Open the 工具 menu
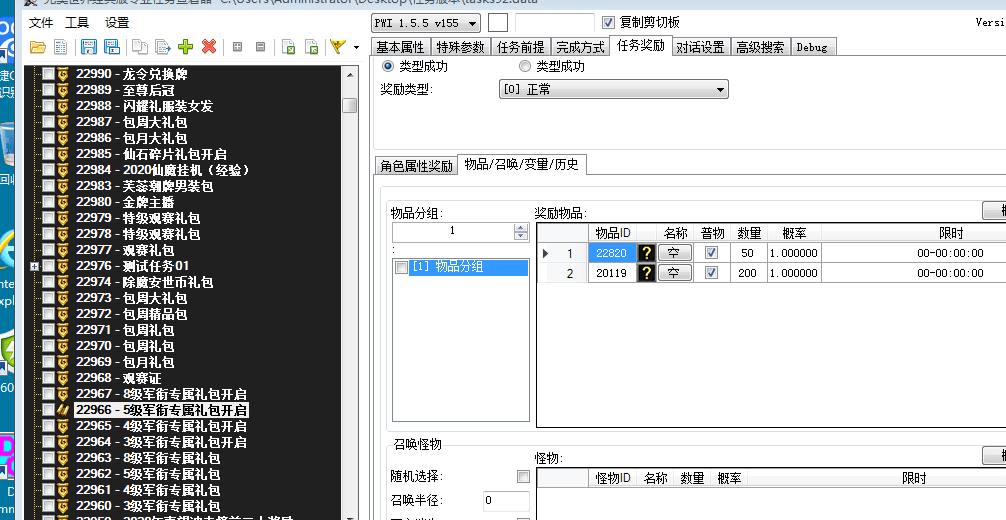Image resolution: width=1006 pixels, height=520 pixels. [78, 22]
